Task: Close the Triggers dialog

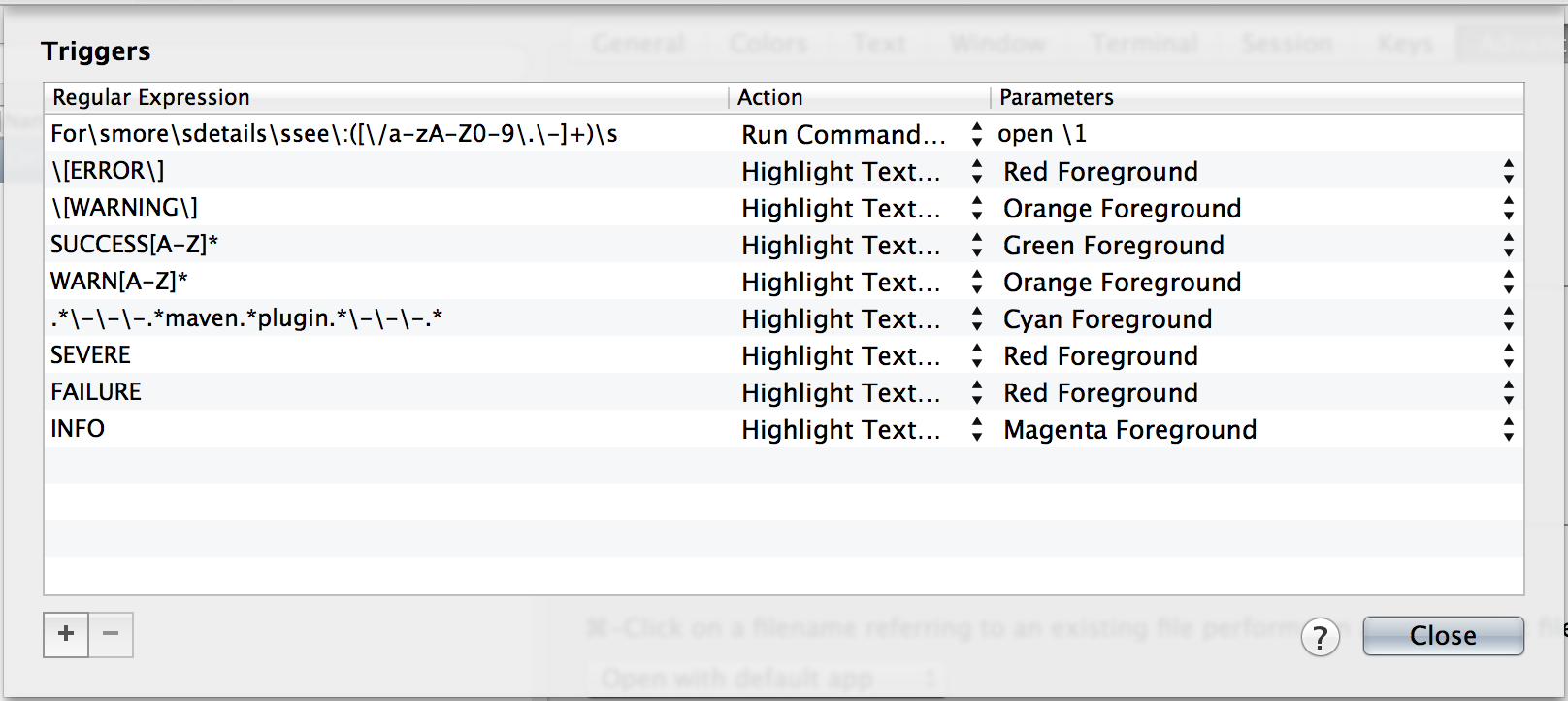Action: coord(1443,636)
